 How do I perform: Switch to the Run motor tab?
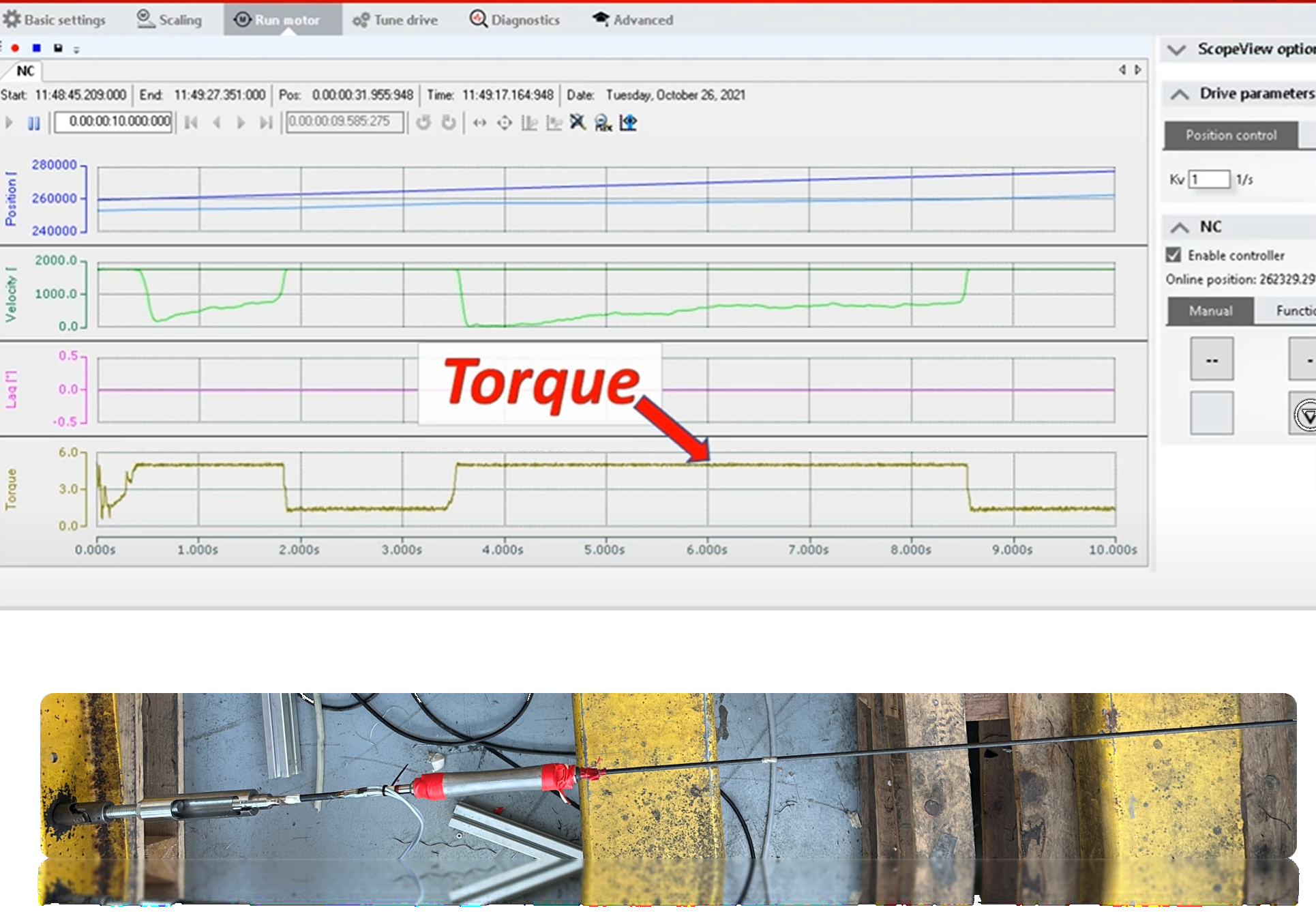pyautogui.click(x=282, y=20)
